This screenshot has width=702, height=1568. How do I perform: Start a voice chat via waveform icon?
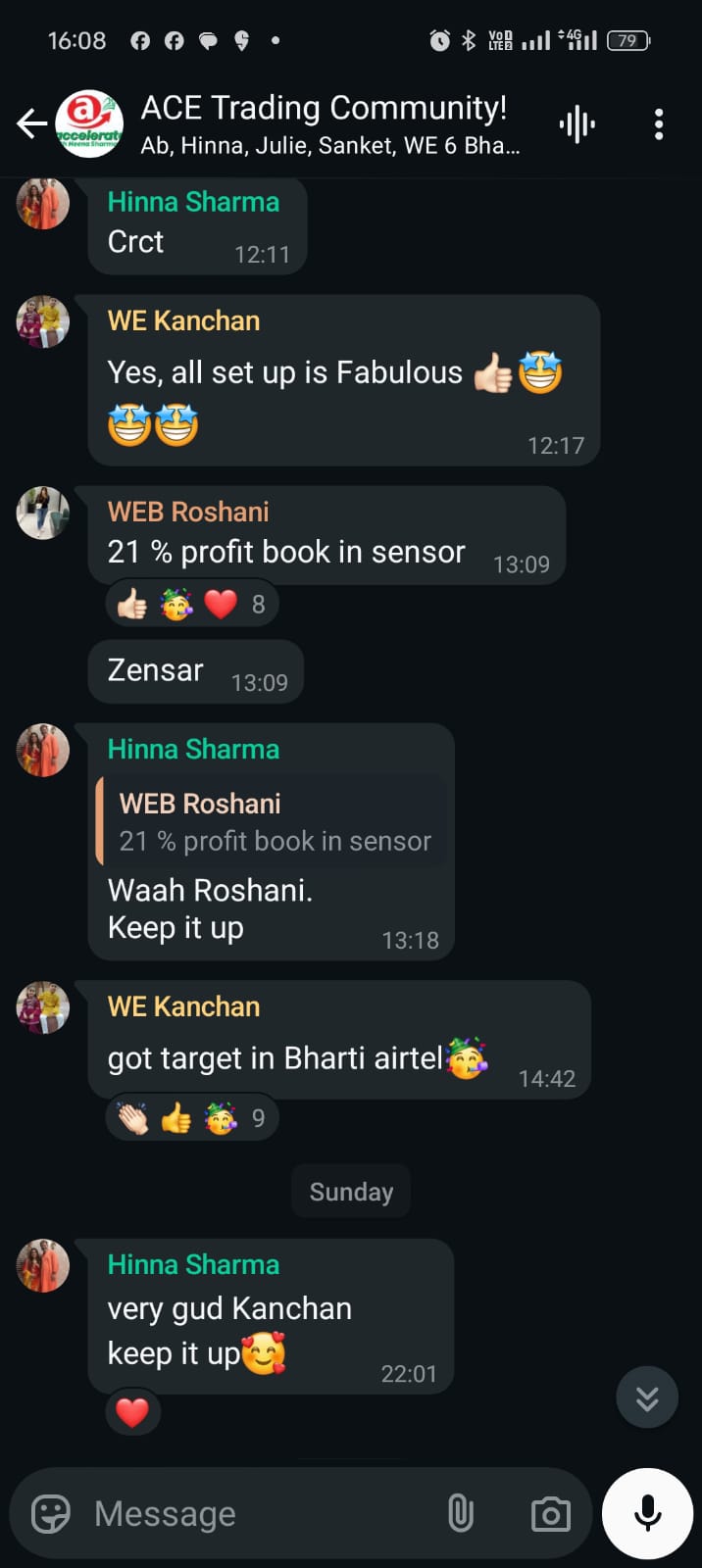(x=577, y=123)
